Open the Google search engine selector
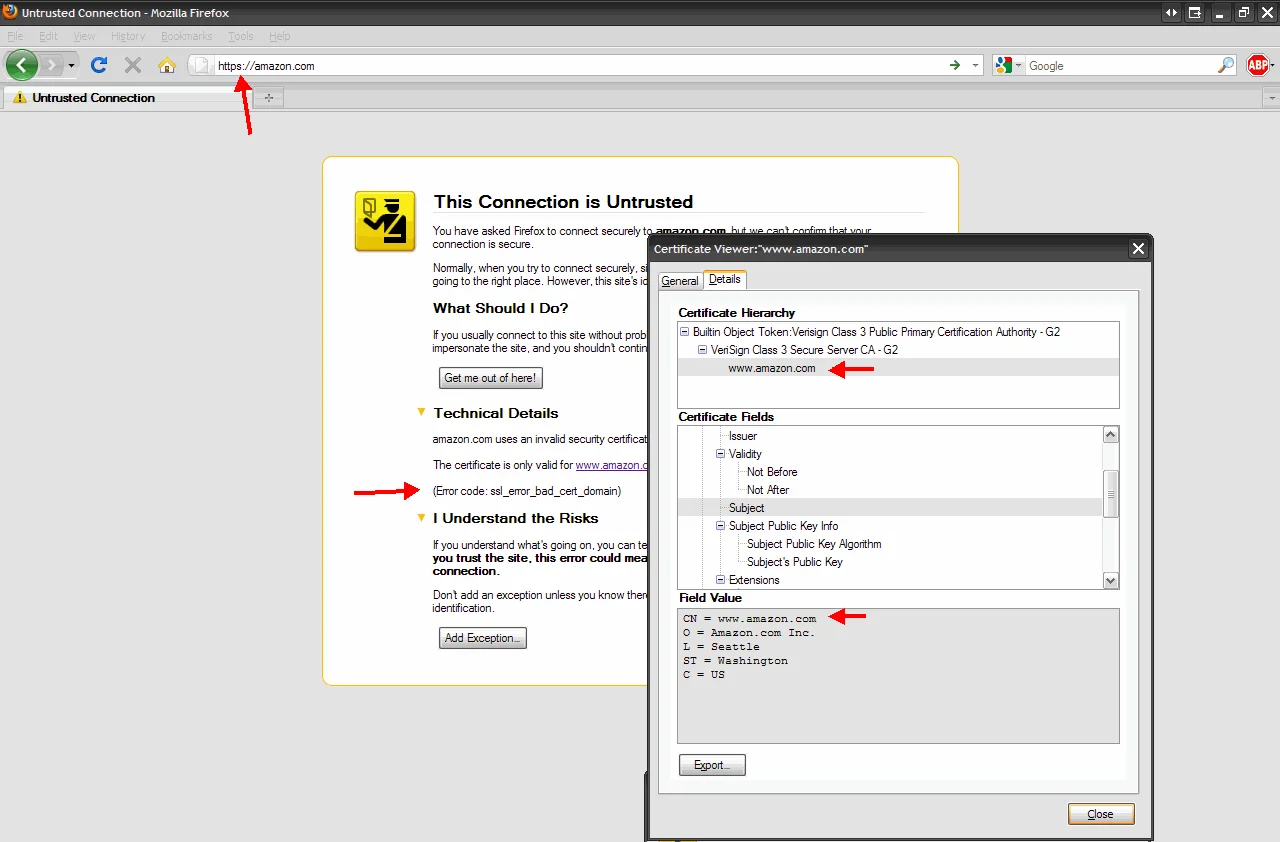The width and height of the screenshot is (1280, 842). click(1009, 66)
